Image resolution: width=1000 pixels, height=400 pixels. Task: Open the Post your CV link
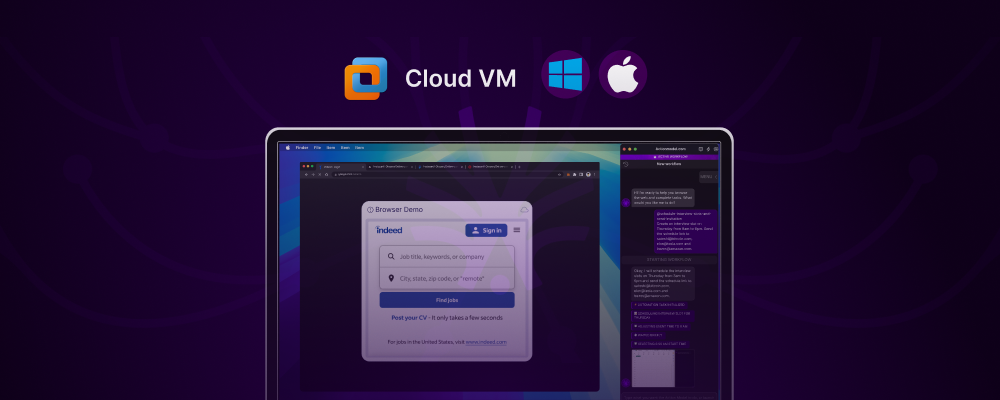tap(409, 318)
